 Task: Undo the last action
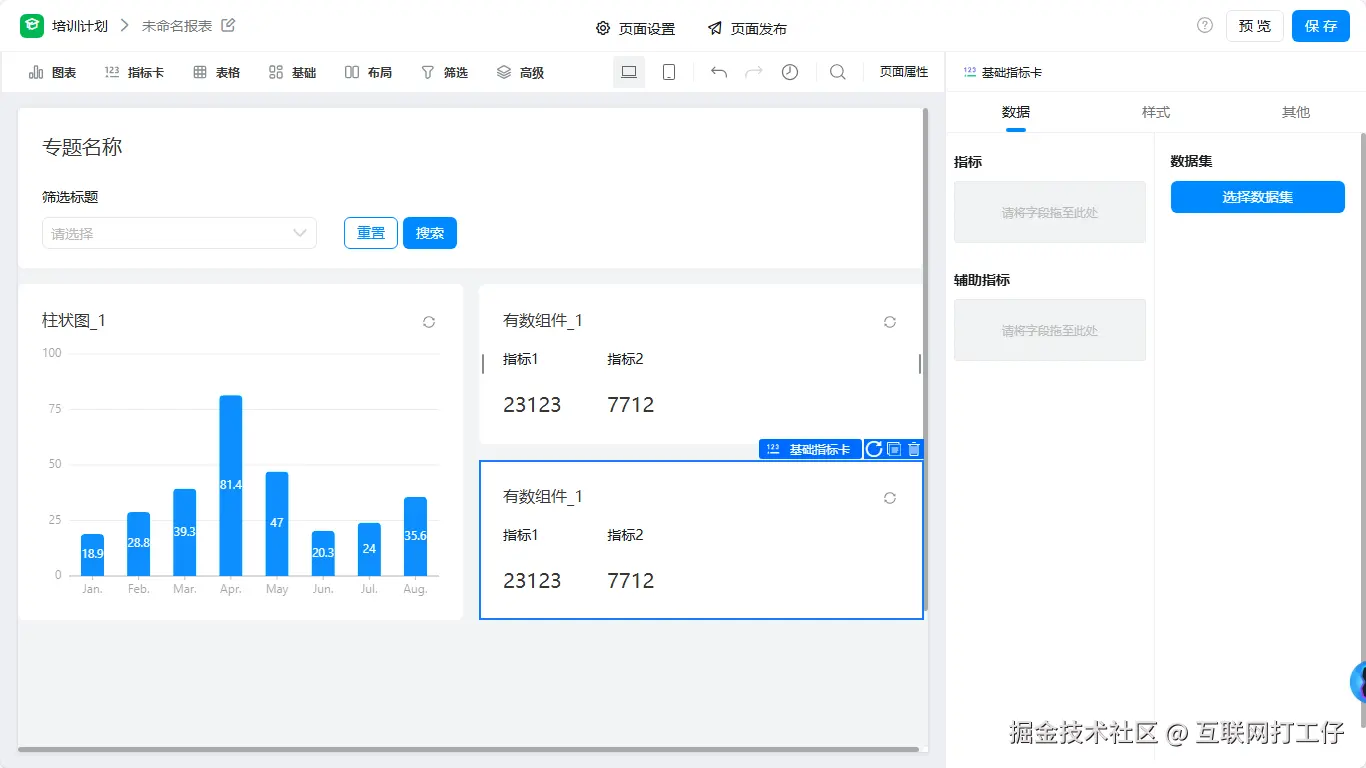[x=718, y=72]
